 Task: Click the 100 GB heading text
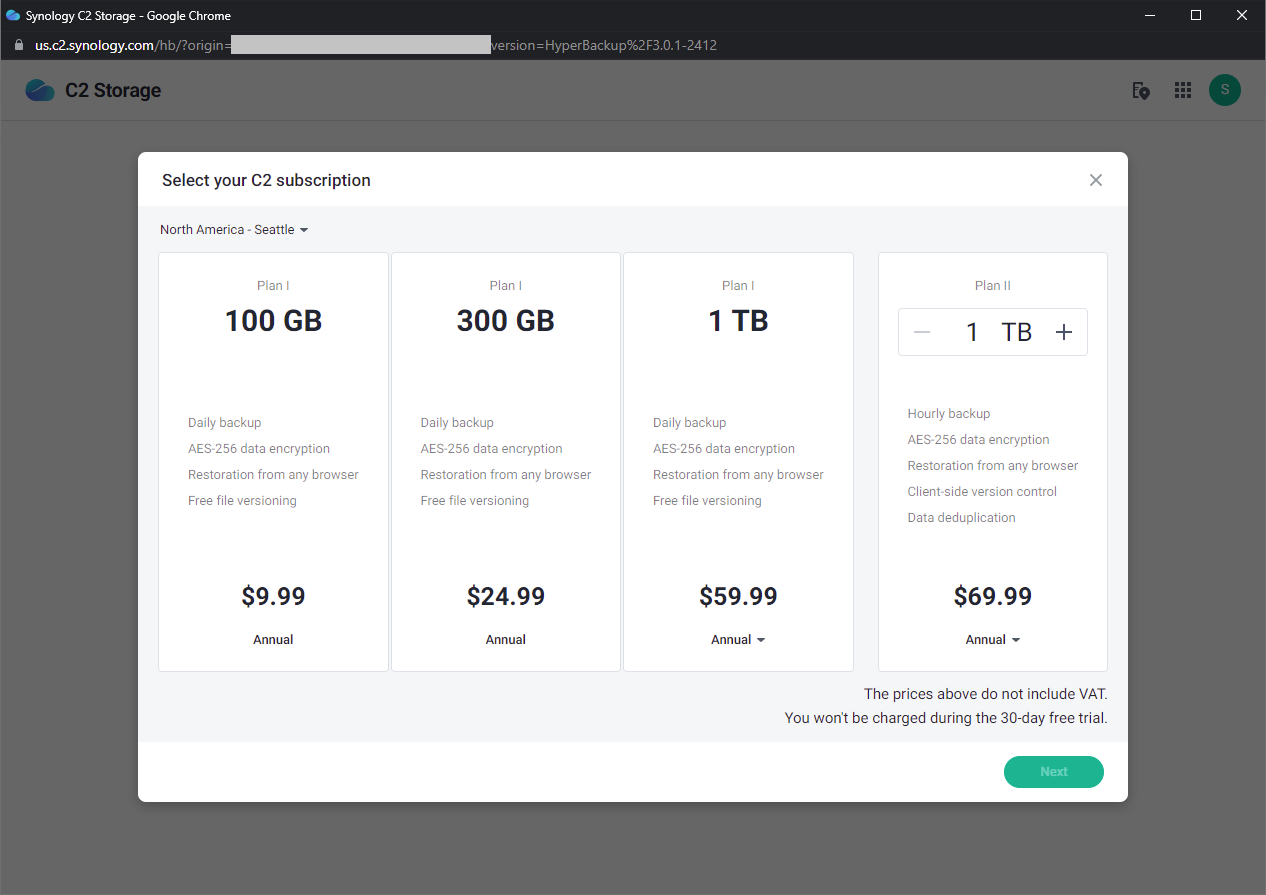click(273, 321)
